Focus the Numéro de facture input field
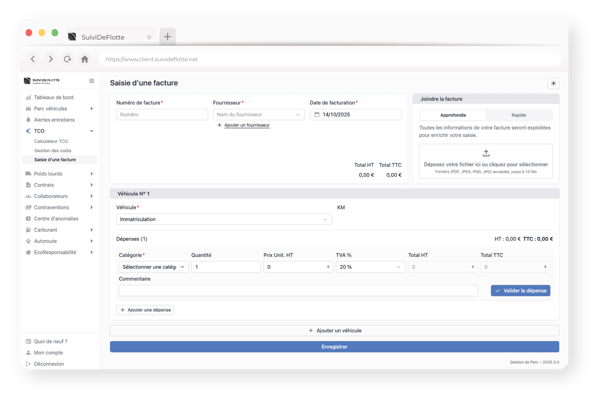Image resolution: width=600 pixels, height=401 pixels. [x=162, y=114]
